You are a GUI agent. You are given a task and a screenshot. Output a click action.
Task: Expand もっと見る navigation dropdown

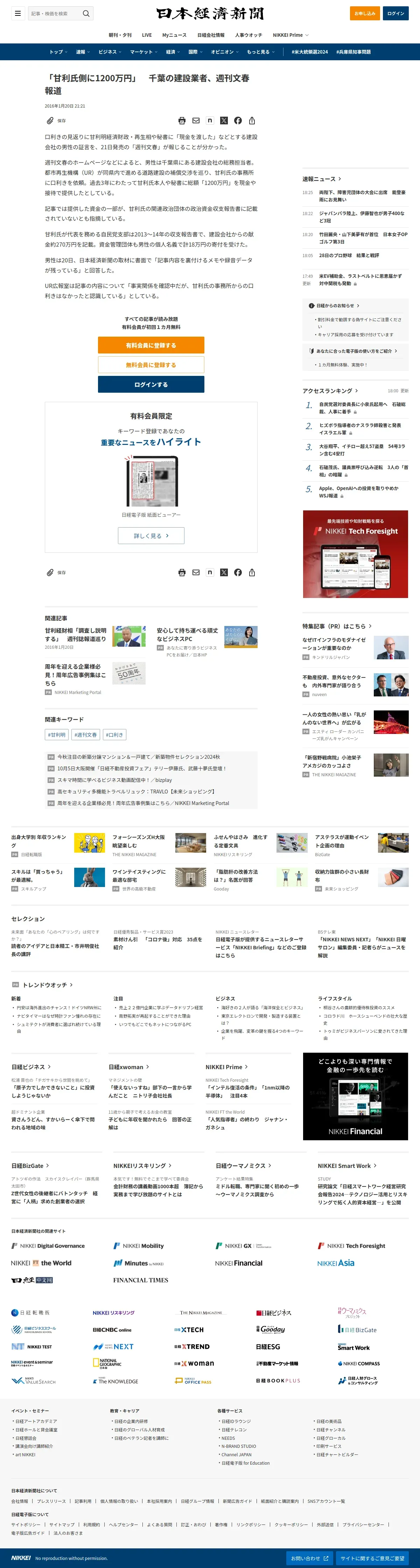[x=261, y=52]
